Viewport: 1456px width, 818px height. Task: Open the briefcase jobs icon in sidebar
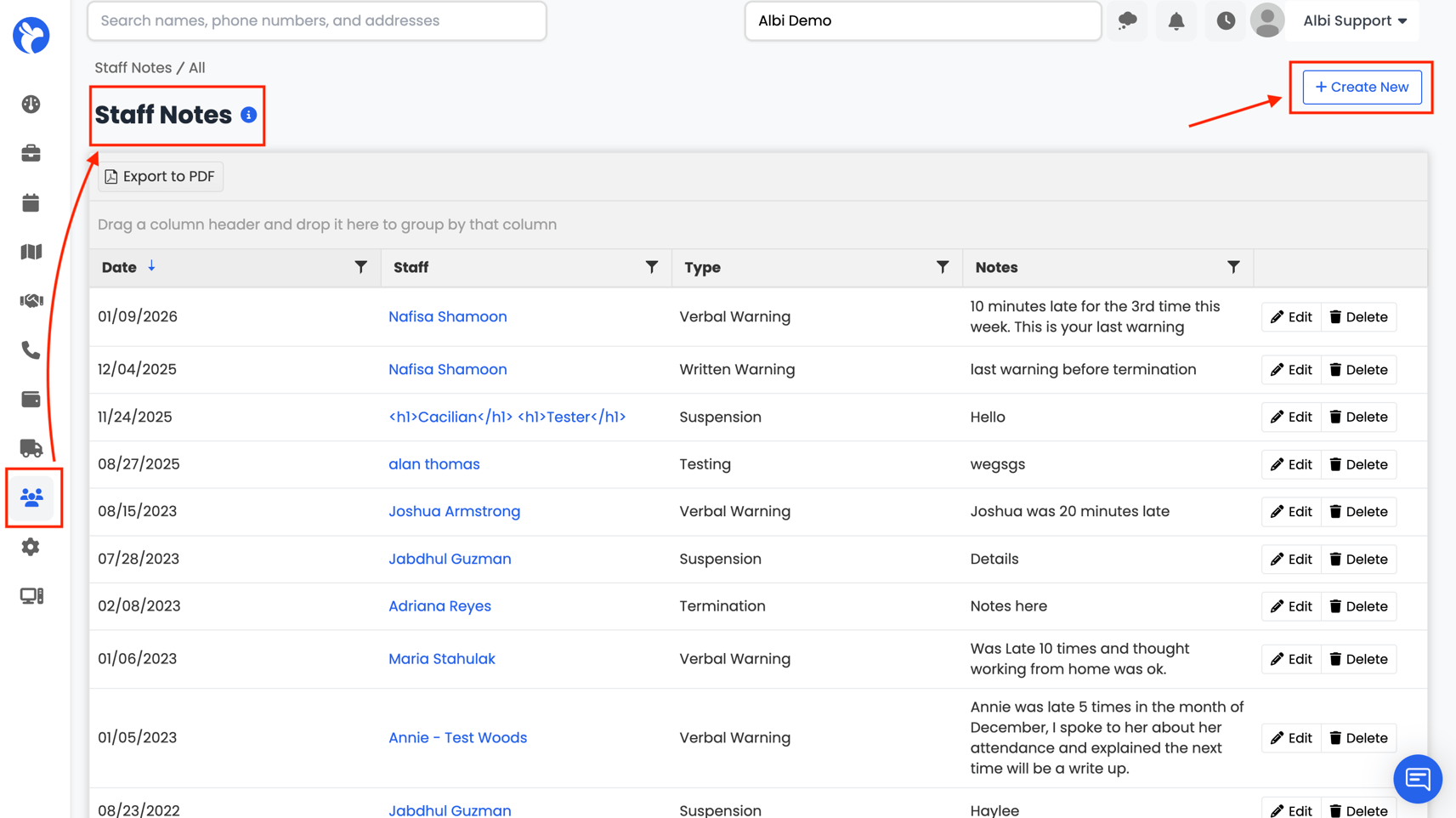pyautogui.click(x=31, y=153)
